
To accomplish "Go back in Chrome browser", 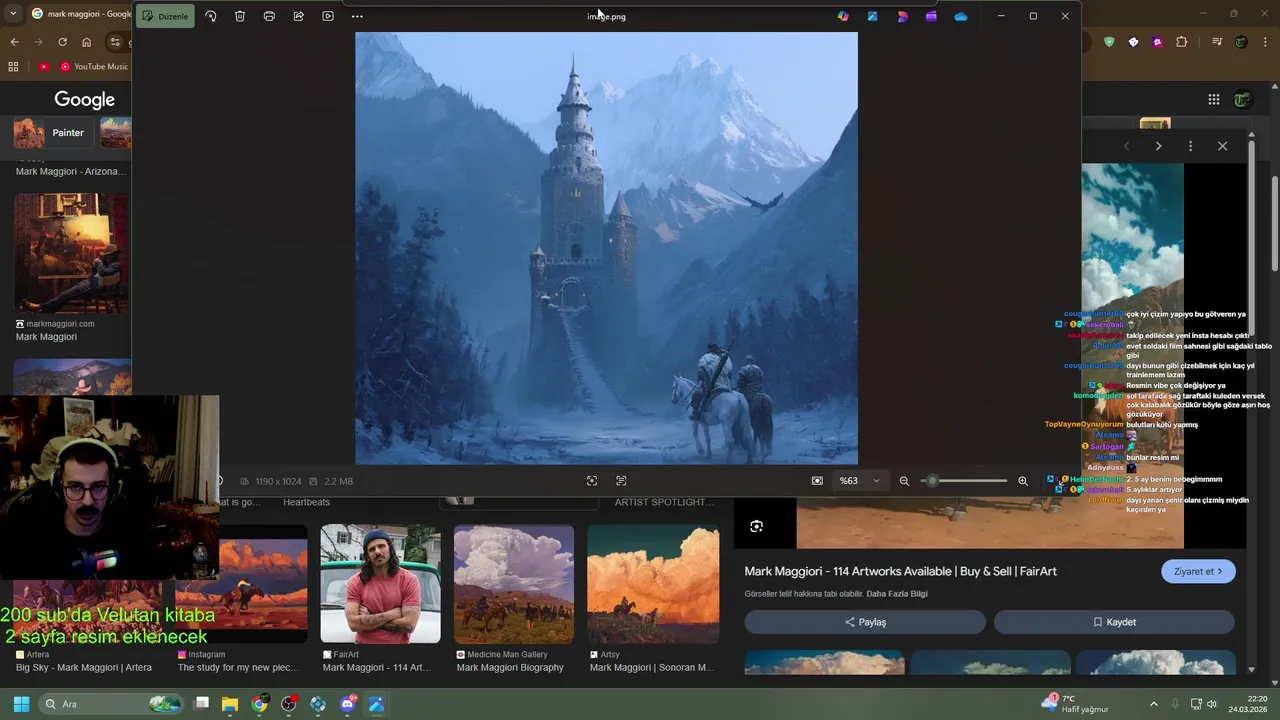I will (14, 42).
